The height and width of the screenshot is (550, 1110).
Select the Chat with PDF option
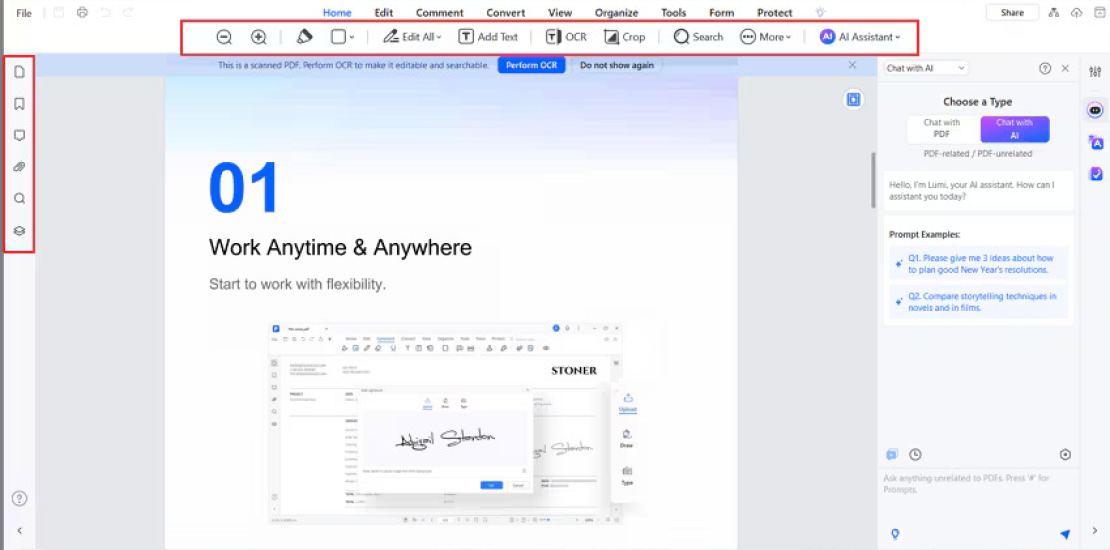942,128
